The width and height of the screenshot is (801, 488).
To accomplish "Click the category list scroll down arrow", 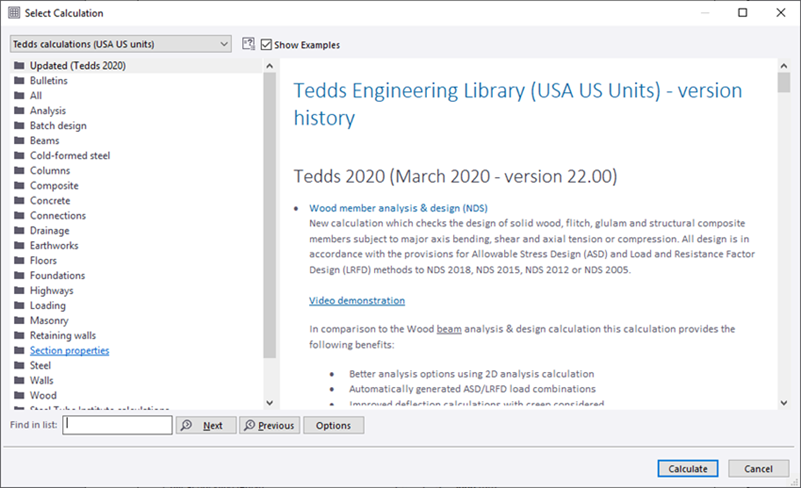I will [270, 403].
